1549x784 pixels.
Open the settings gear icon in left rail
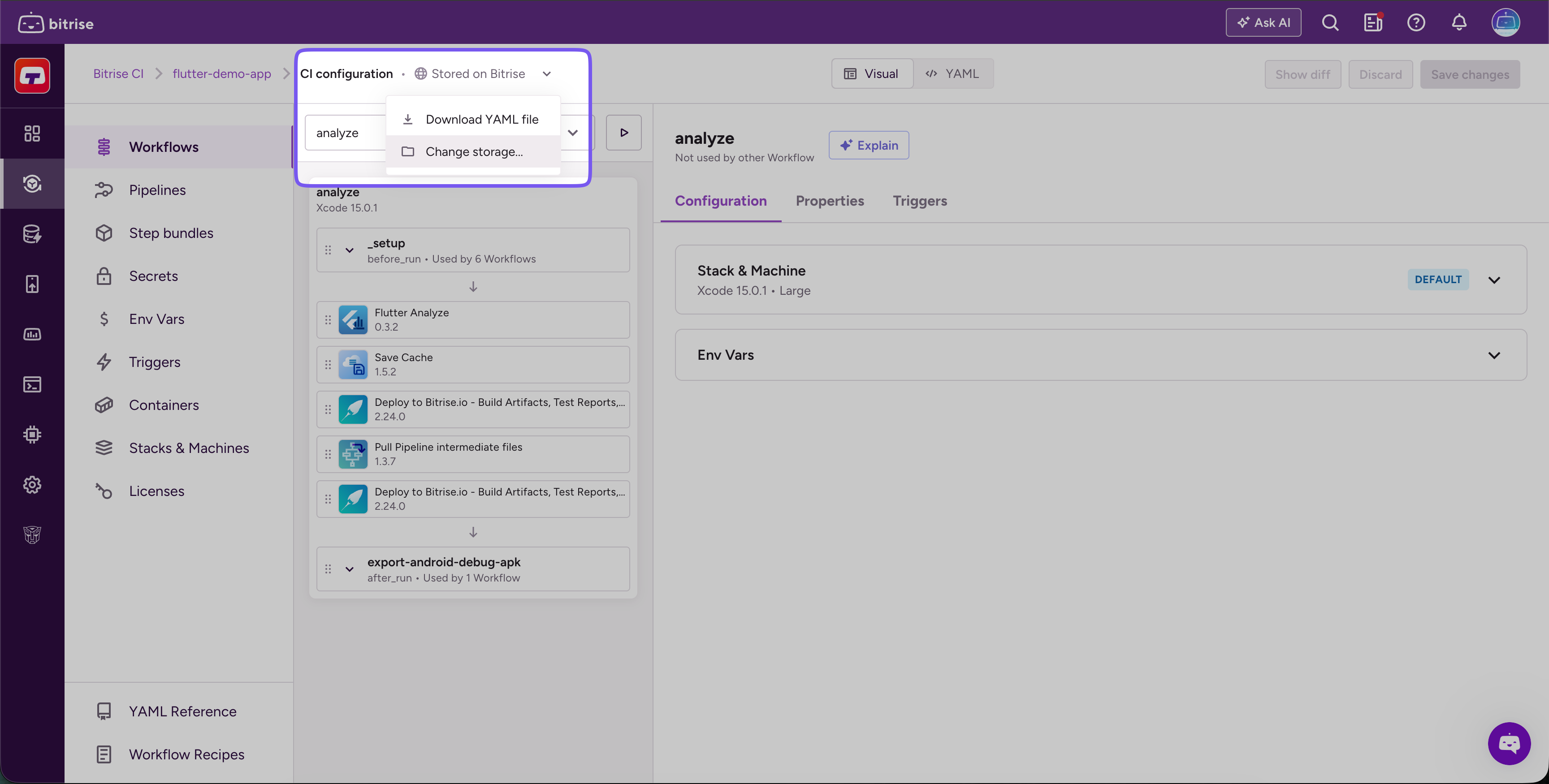[32, 485]
